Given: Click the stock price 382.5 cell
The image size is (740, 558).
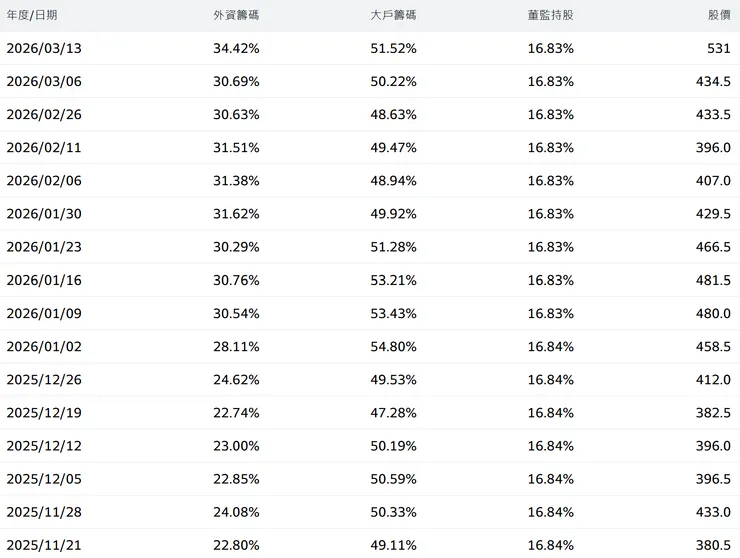Looking at the screenshot, I should pyautogui.click(x=713, y=413).
